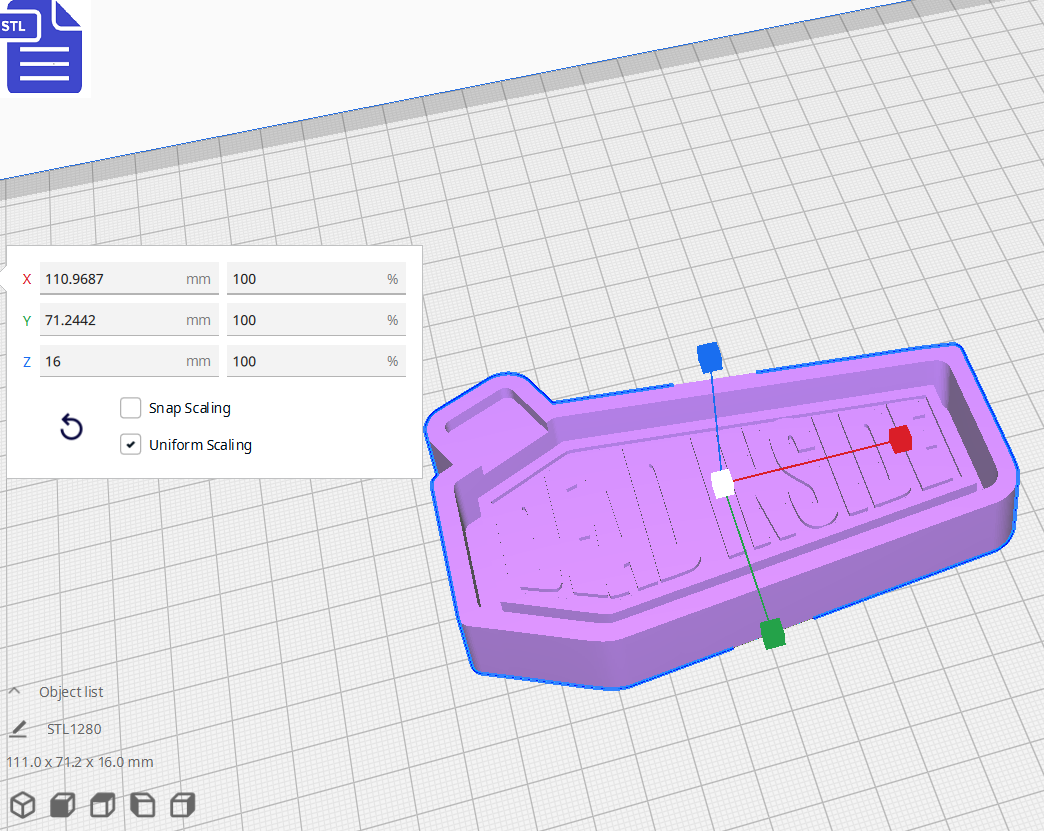Viewport: 1044px width, 831px height.
Task: Toggle the Snap Scaling checkbox off then verify
Action: tap(130, 407)
